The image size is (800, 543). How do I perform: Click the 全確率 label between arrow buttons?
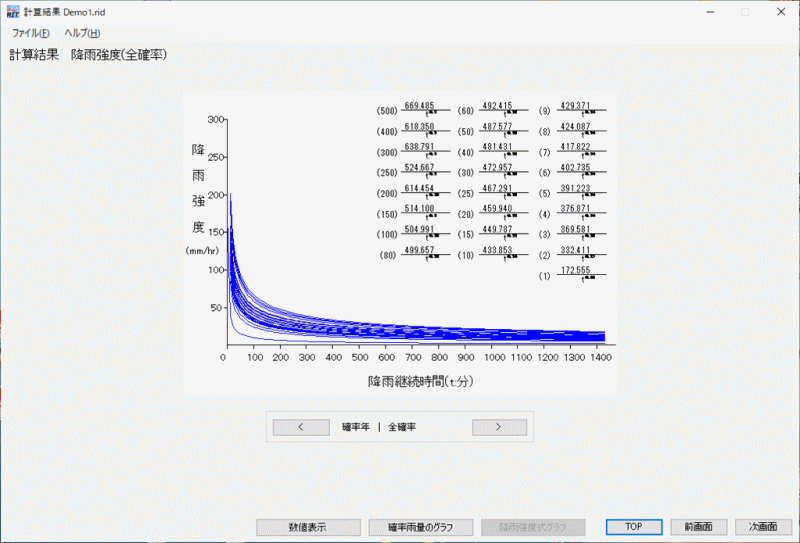402,427
